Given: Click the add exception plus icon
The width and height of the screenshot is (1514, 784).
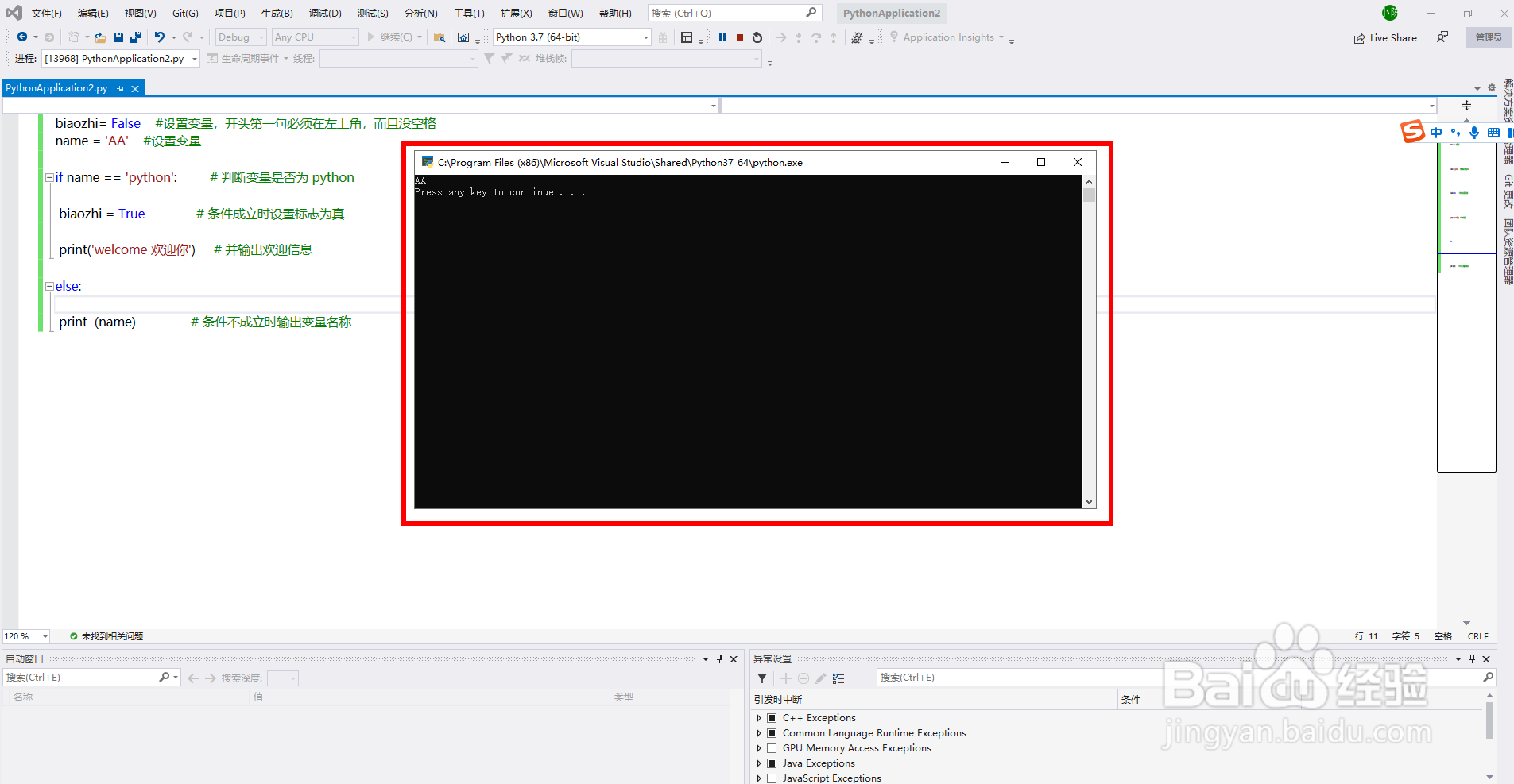Looking at the screenshot, I should point(786,678).
